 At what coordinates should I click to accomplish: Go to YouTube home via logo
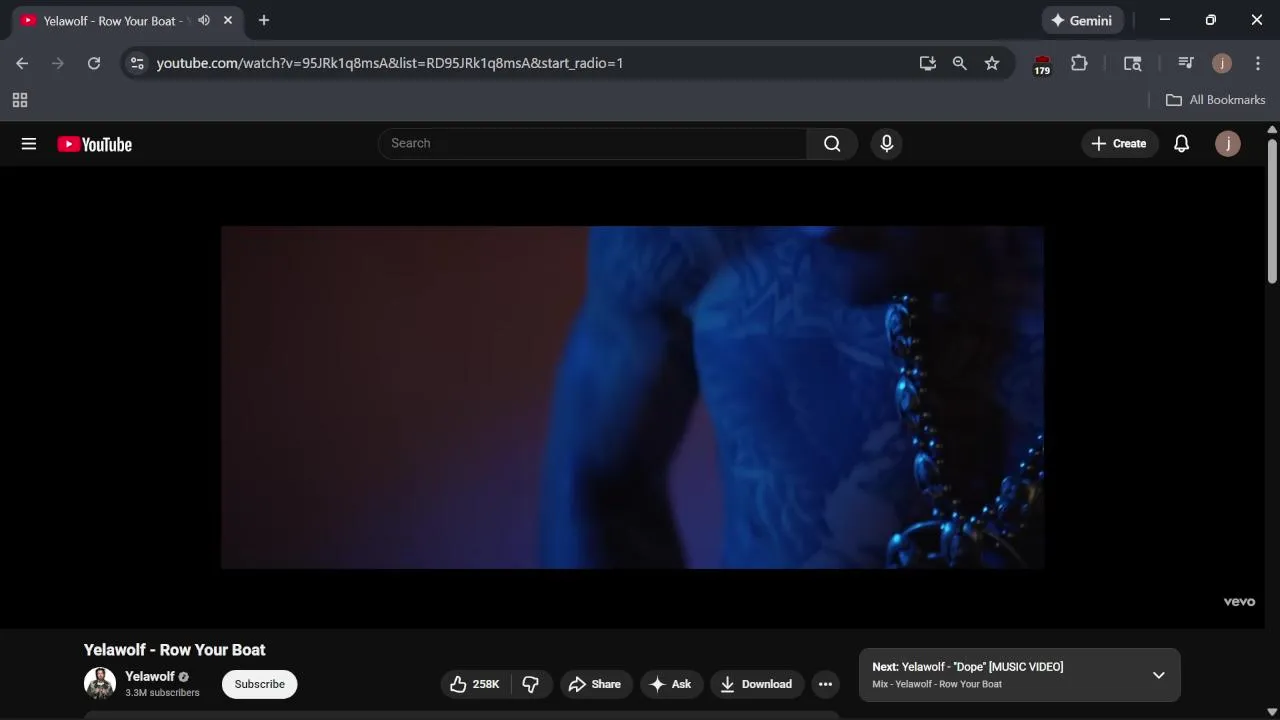94,144
